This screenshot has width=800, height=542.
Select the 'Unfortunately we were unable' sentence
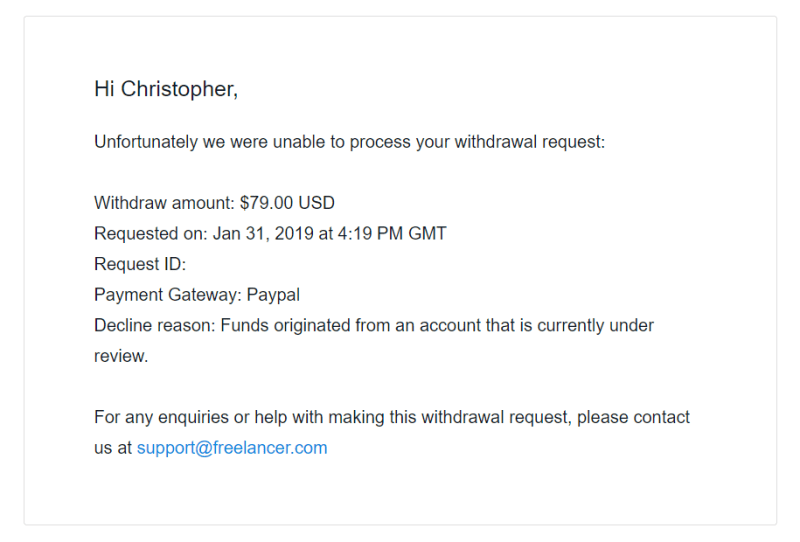[349, 141]
